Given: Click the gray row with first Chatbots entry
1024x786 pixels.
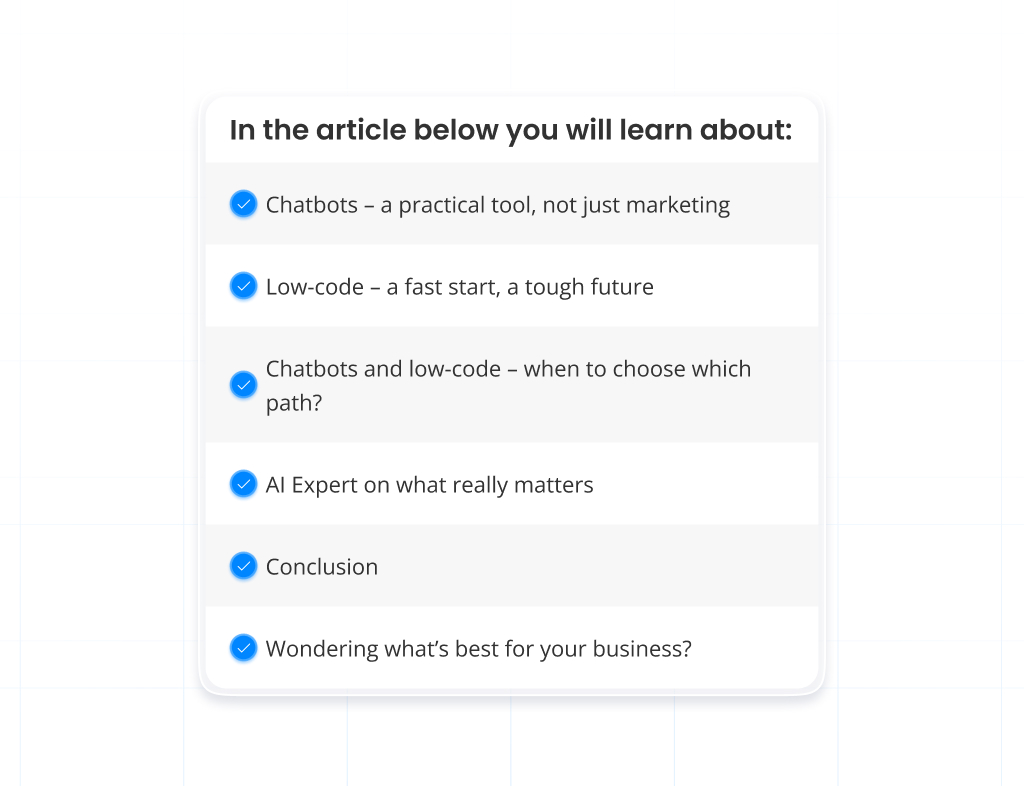Looking at the screenshot, I should click(x=512, y=204).
